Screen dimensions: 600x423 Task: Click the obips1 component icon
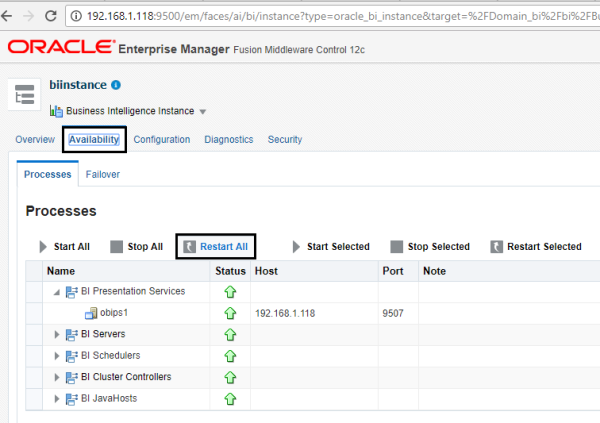(91, 314)
